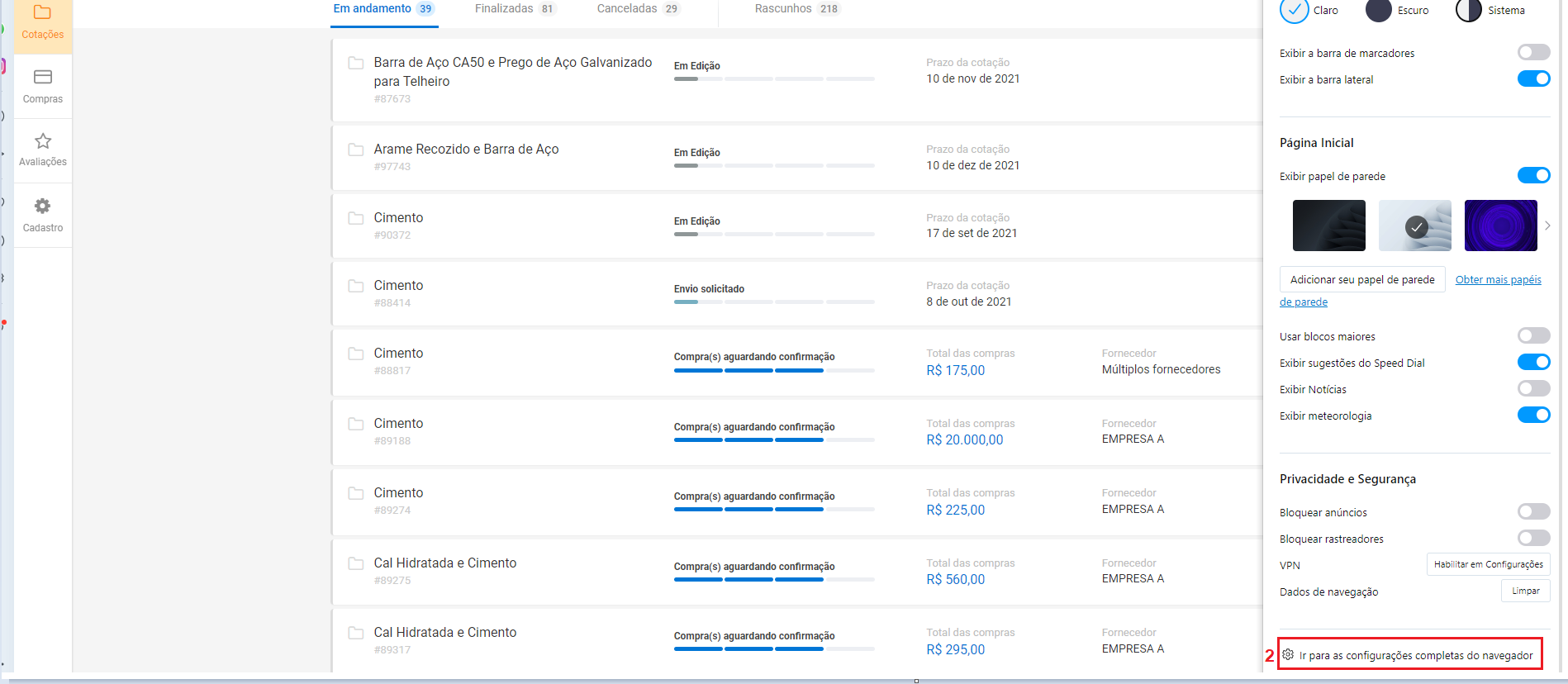
Task: Open Avaliações star icon
Action: [x=43, y=141]
